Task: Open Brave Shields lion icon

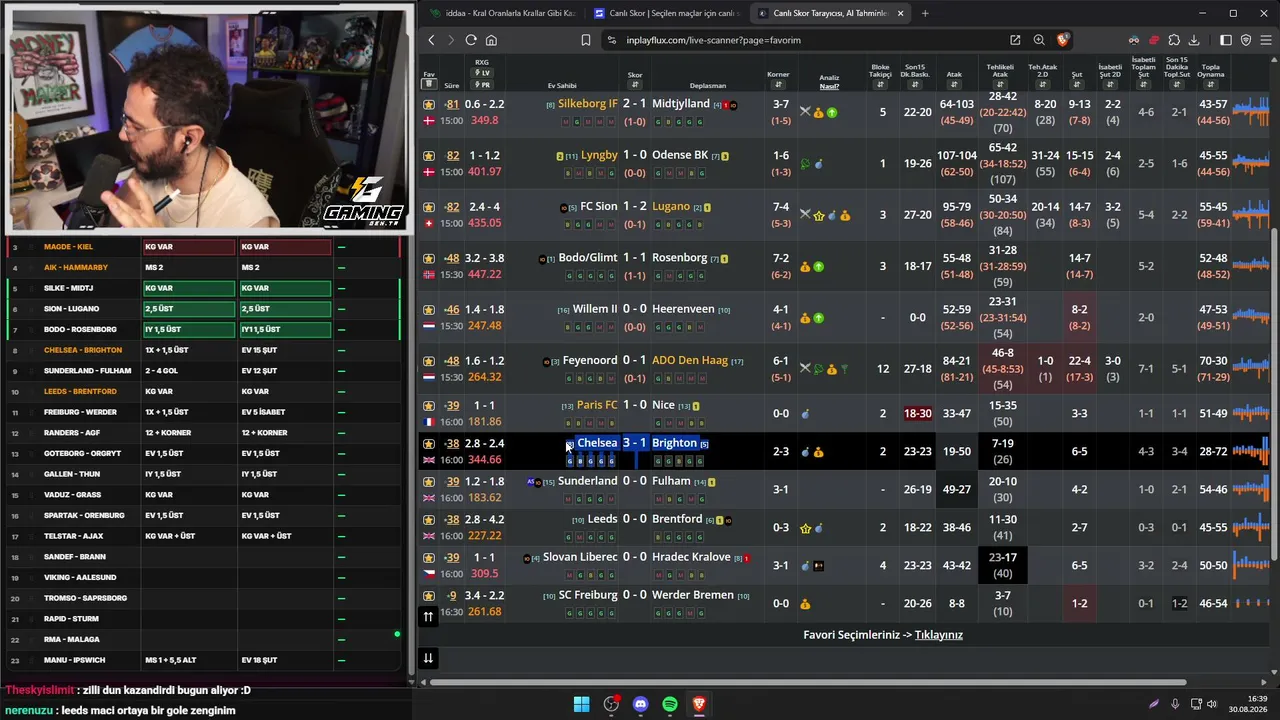Action: 1062,40
